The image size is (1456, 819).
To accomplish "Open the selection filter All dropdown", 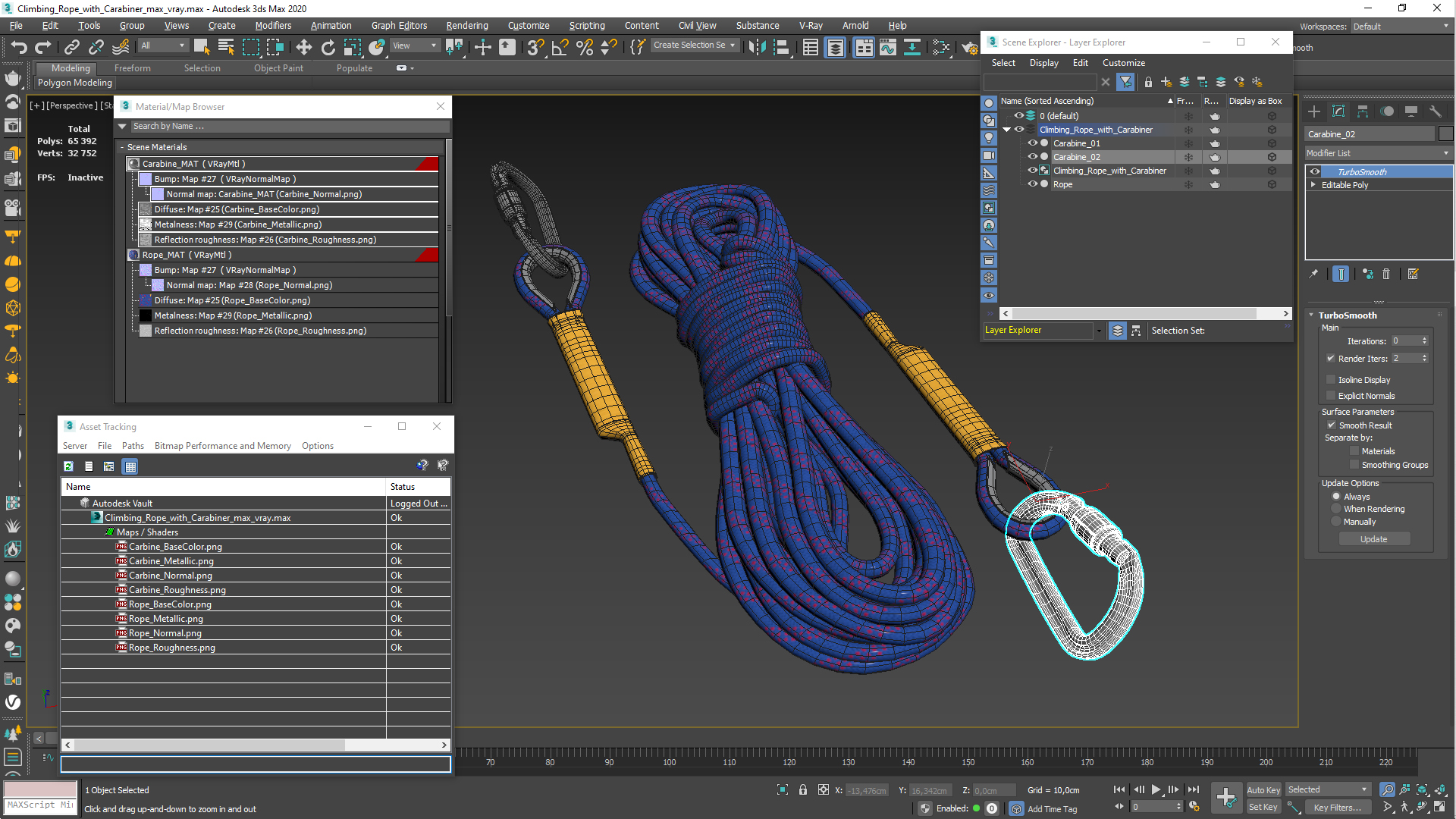I will point(163,46).
